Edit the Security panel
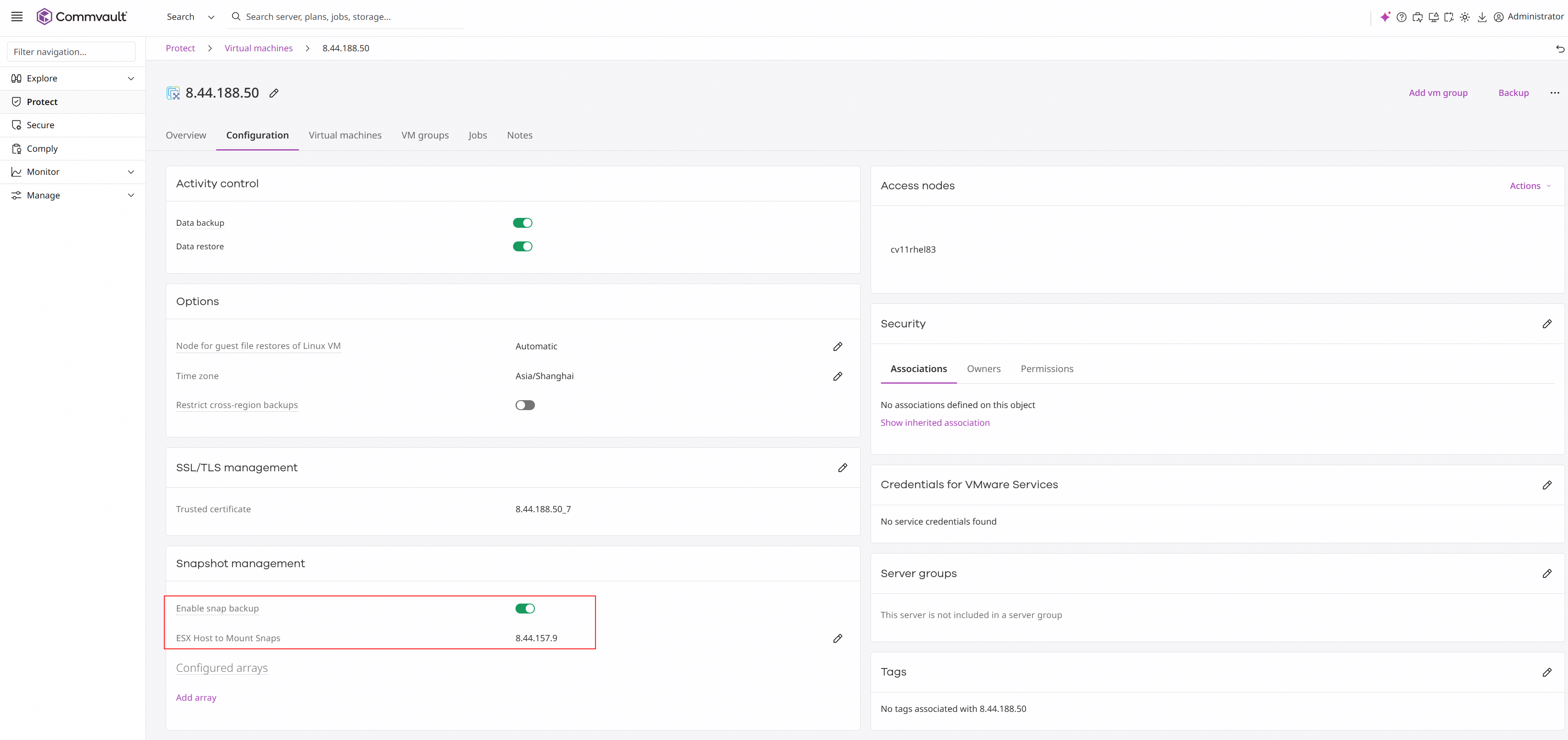This screenshot has height=740, width=1568. coord(1547,324)
